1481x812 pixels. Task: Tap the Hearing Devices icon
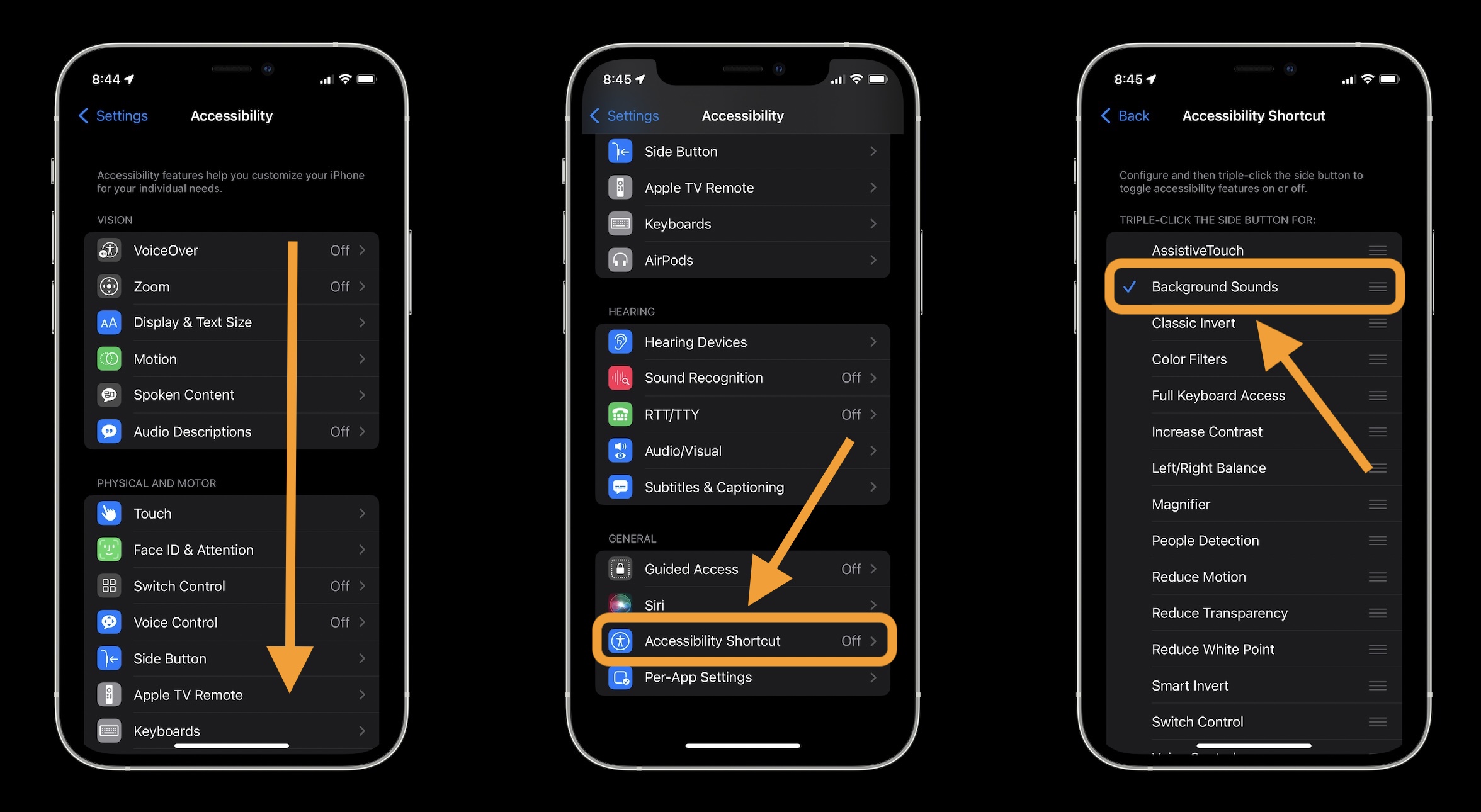click(x=620, y=341)
